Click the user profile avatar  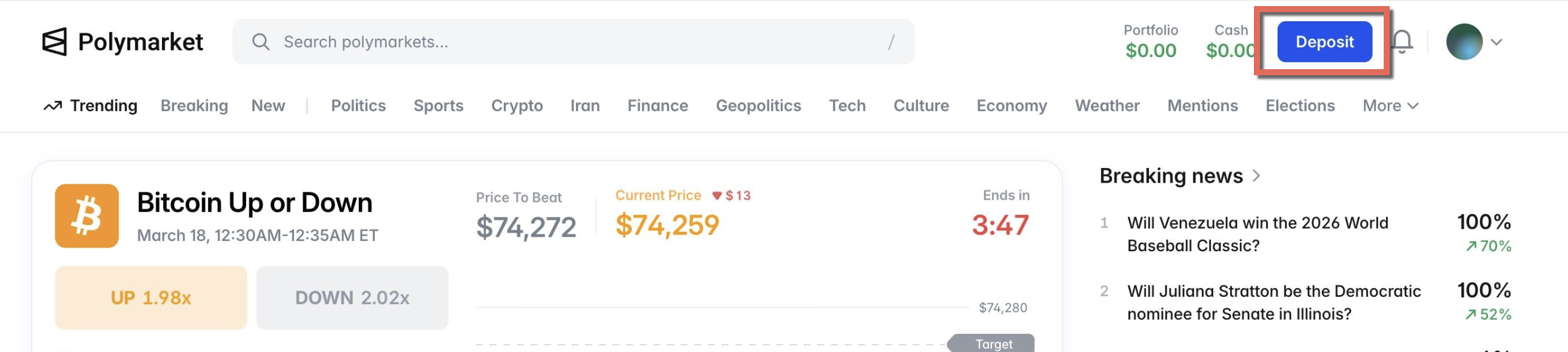pyautogui.click(x=1464, y=42)
